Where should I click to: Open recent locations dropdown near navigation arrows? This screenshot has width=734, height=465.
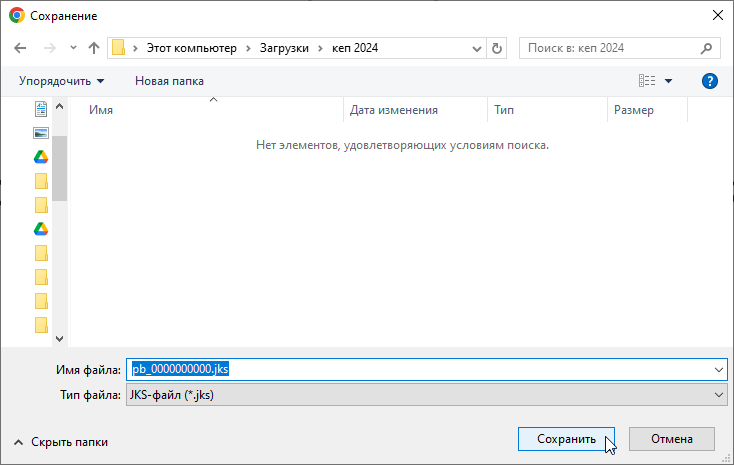click(x=73, y=48)
